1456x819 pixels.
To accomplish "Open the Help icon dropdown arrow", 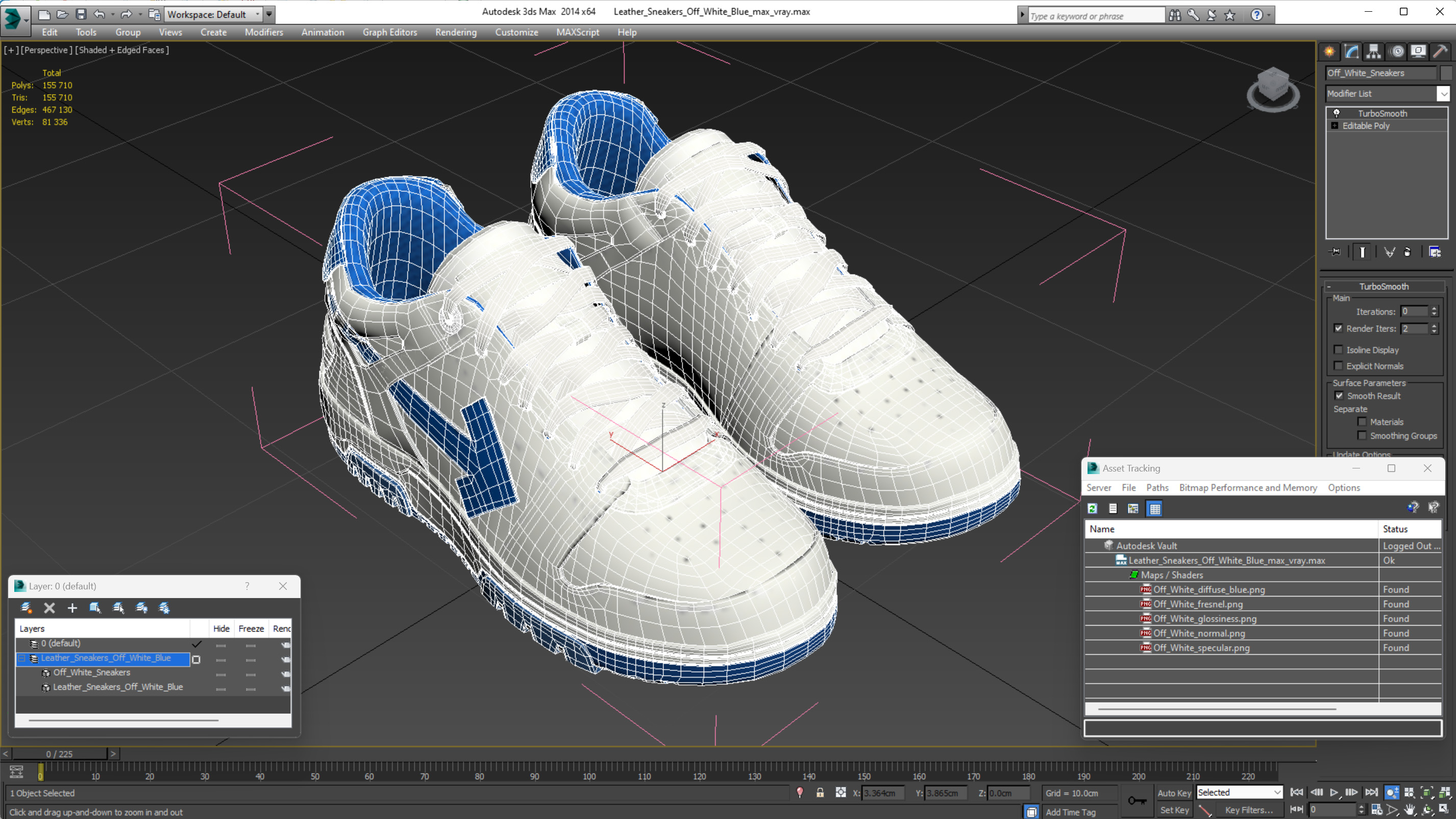I will pos(1268,15).
